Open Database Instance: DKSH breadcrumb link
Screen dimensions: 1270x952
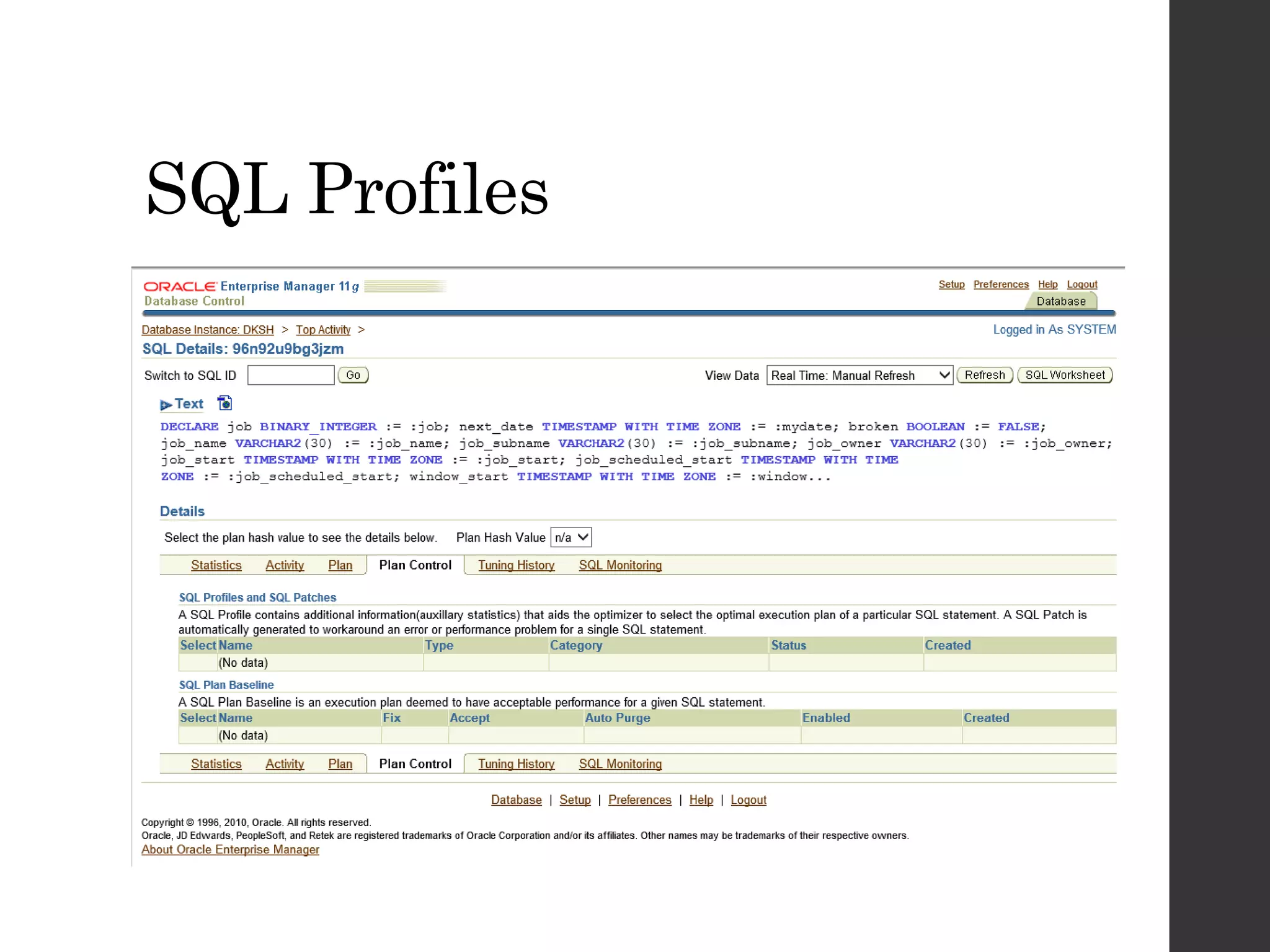pos(208,330)
